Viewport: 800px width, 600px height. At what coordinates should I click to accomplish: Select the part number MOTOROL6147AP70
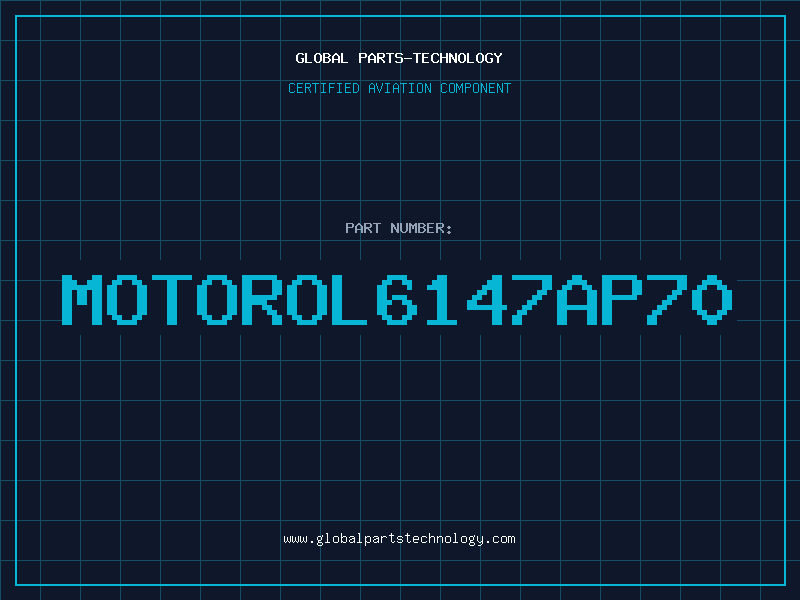tap(397, 300)
